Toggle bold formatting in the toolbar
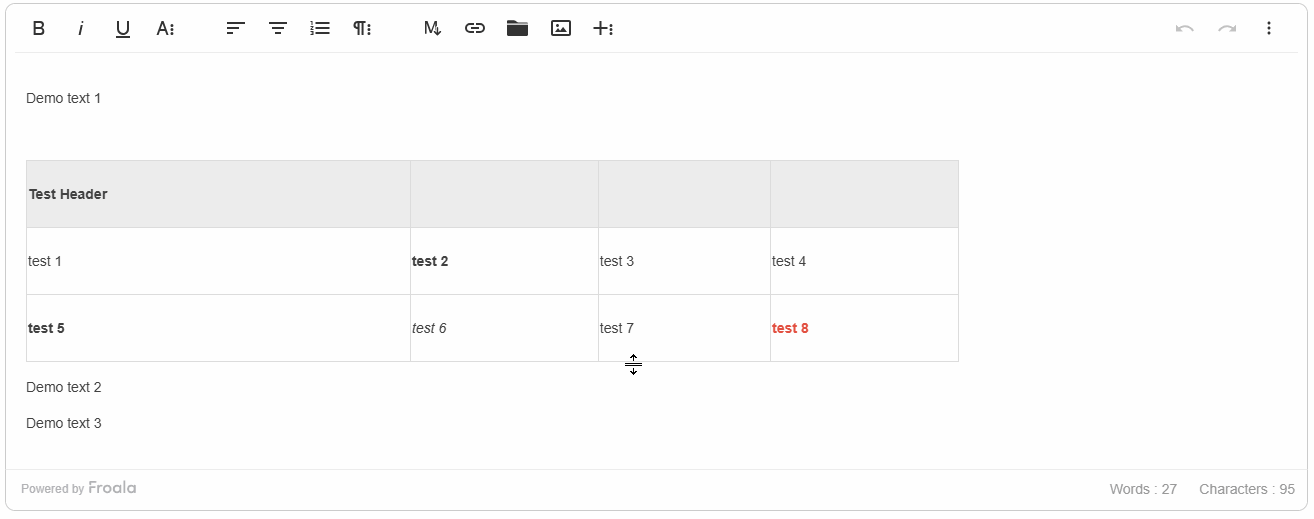 pyautogui.click(x=39, y=28)
